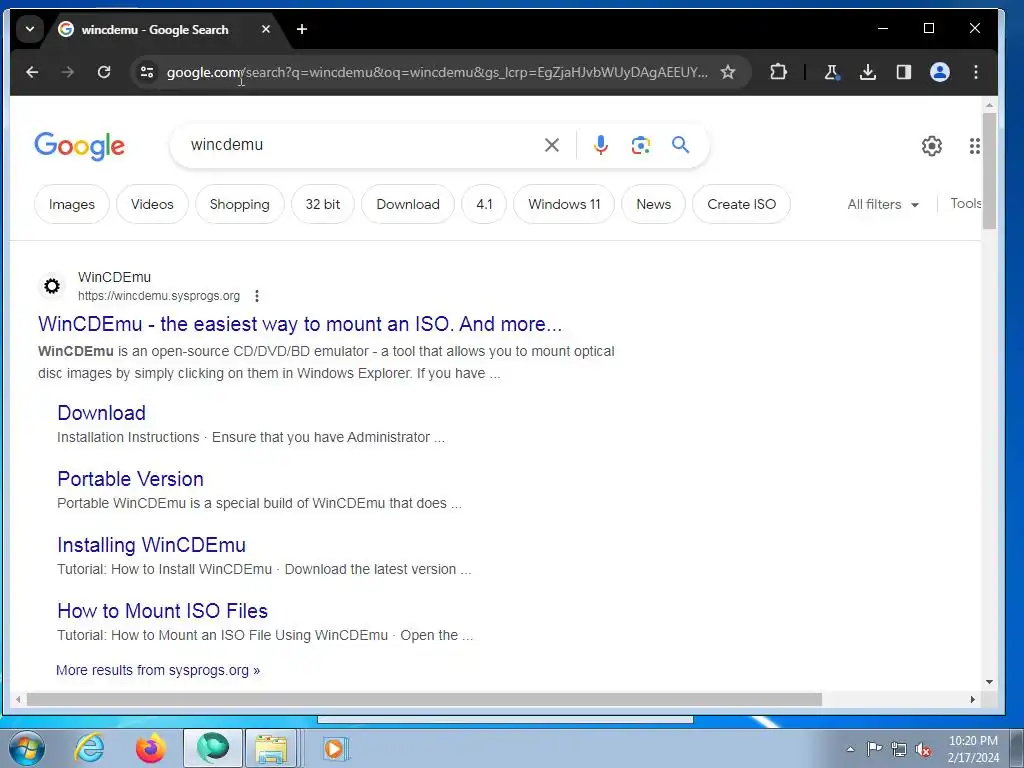Open the Portable Version sitelink
Screen dimensions: 1024x768
131,479
